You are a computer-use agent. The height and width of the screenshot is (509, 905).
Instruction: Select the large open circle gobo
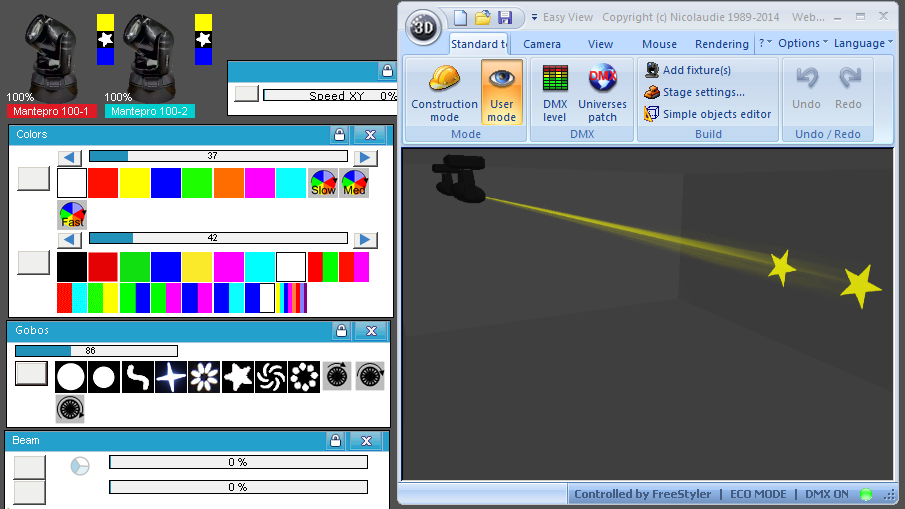coord(70,377)
